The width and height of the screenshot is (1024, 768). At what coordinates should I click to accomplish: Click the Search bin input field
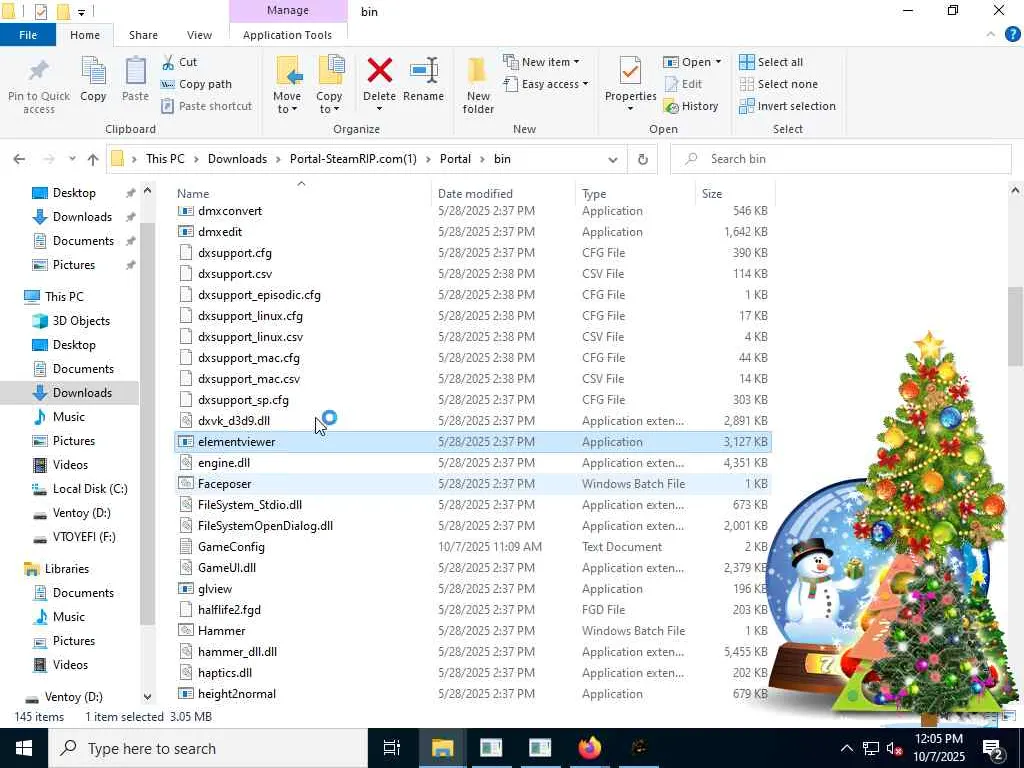(841, 159)
